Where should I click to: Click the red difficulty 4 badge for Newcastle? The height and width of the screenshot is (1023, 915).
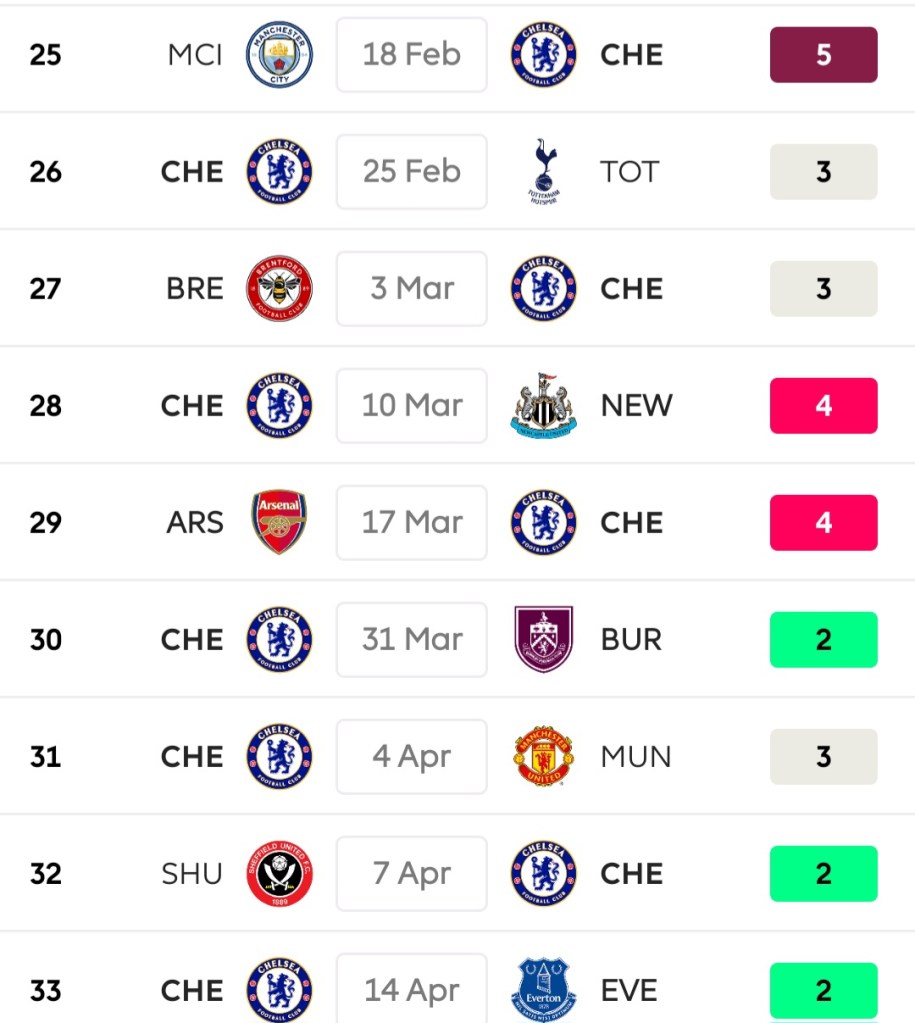pos(823,405)
